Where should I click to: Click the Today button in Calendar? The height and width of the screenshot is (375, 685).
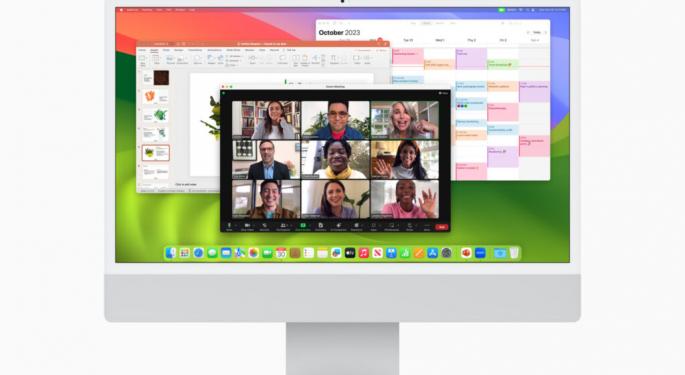[x=536, y=32]
